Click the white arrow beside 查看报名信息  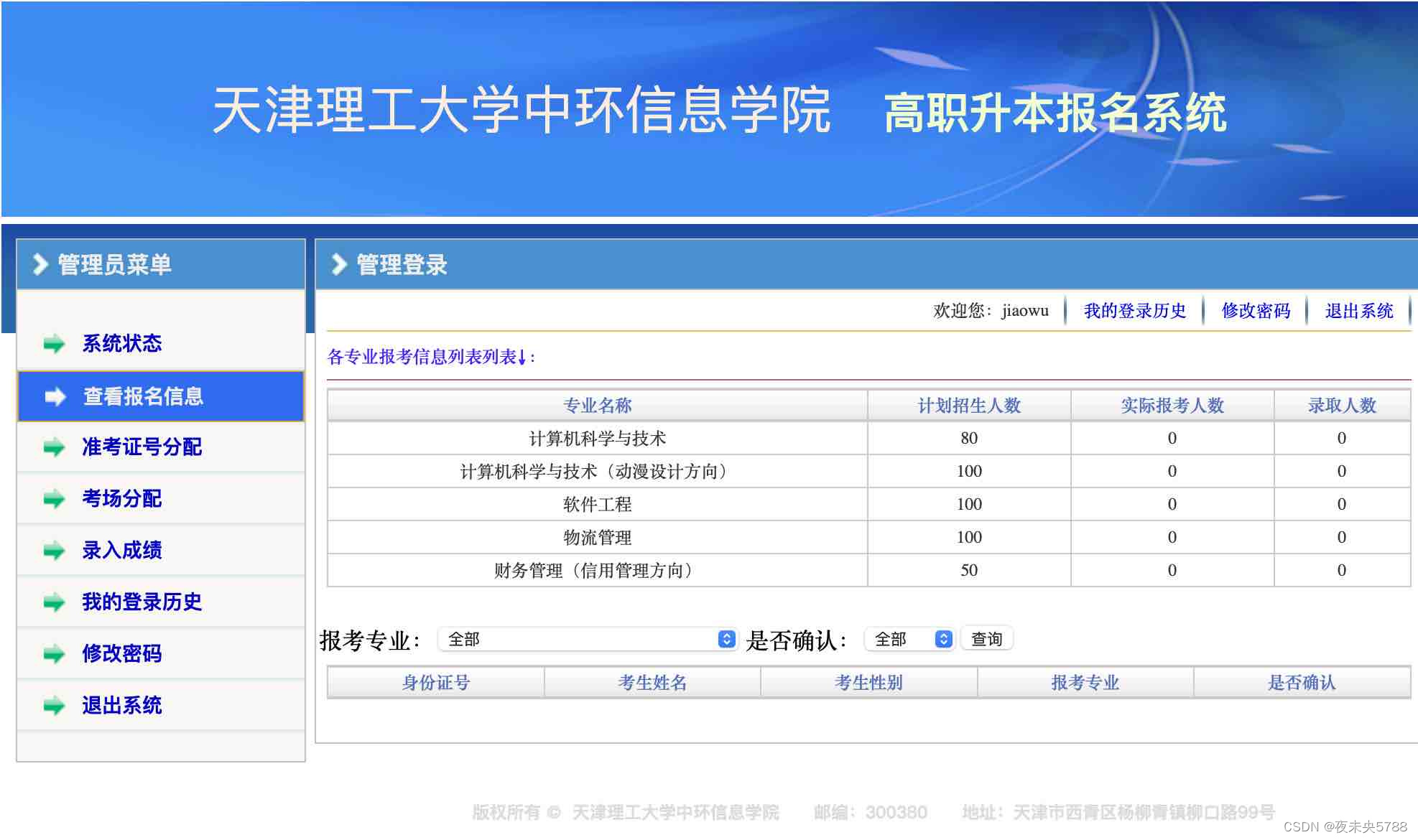(x=55, y=396)
